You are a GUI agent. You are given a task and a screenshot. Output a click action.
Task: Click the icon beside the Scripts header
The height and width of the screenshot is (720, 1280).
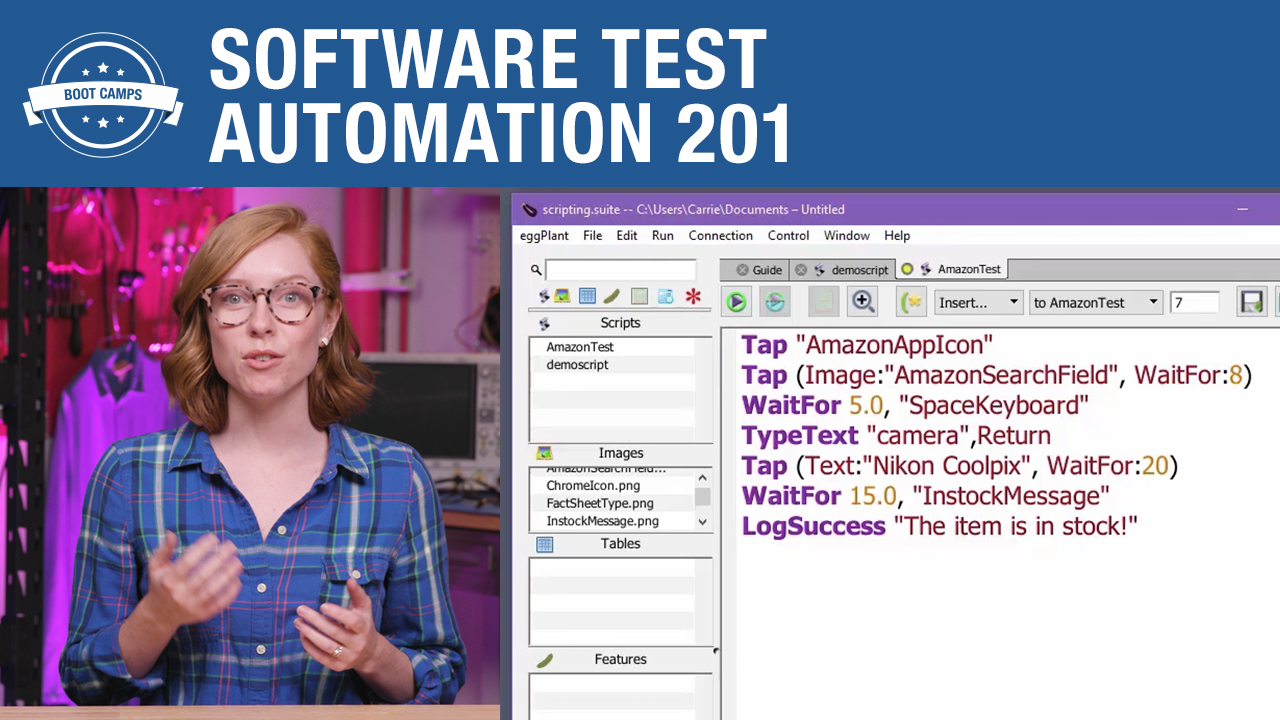[544, 323]
